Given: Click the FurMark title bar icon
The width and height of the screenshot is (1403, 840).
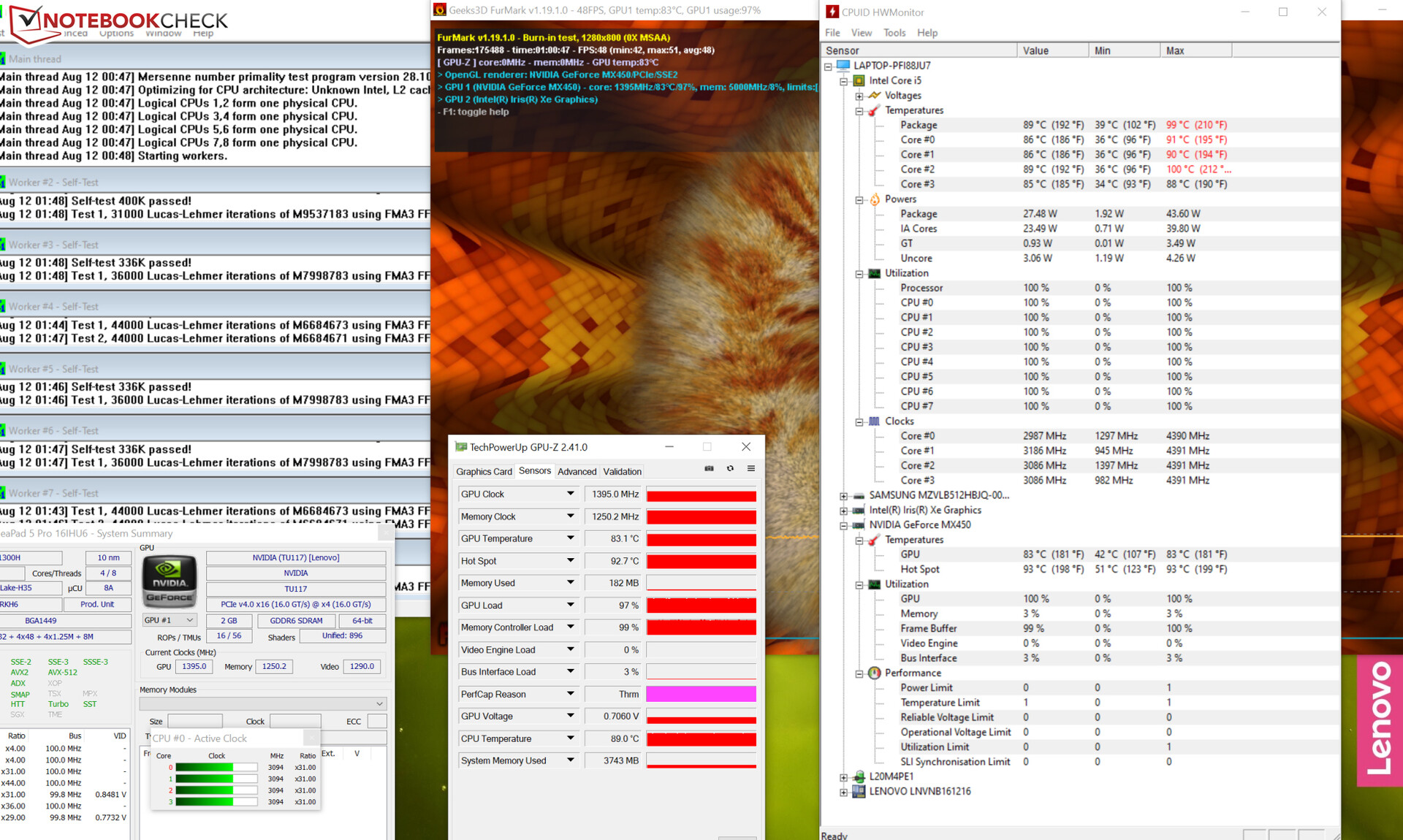Looking at the screenshot, I should 440,9.
